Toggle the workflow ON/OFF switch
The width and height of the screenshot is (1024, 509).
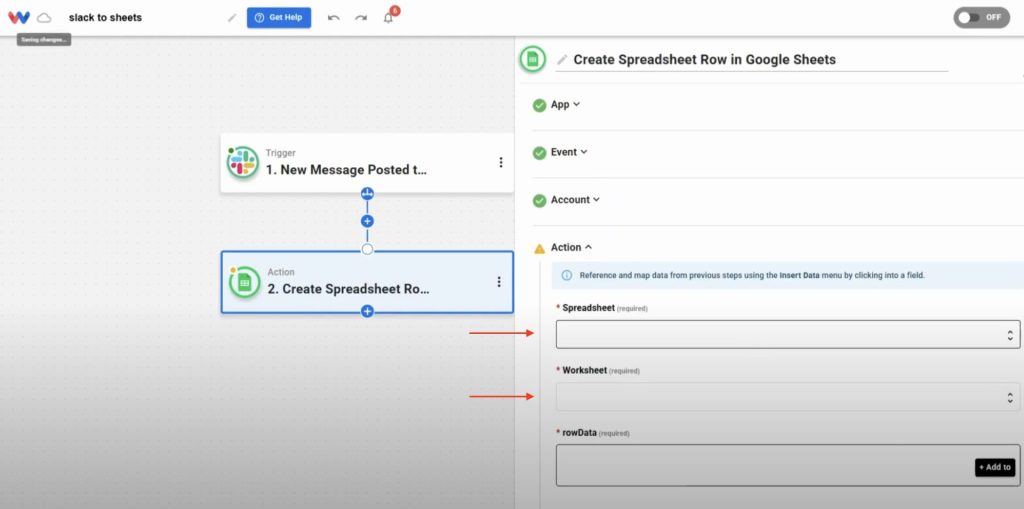pos(982,18)
